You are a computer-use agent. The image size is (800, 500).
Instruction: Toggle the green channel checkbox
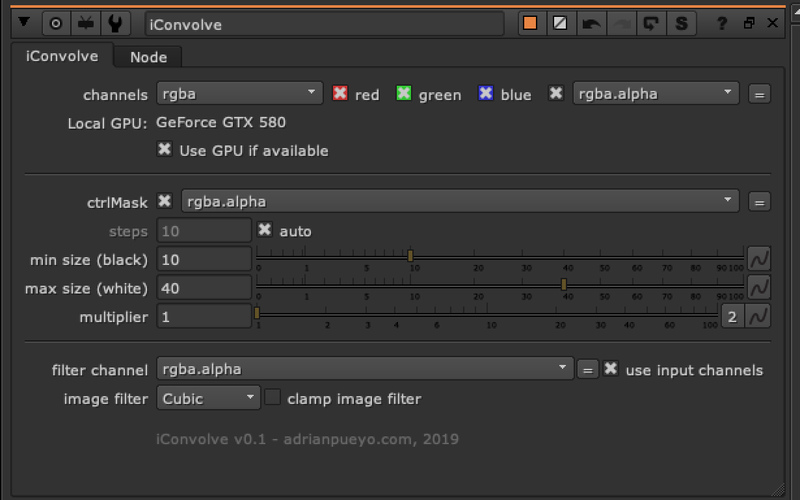404,93
